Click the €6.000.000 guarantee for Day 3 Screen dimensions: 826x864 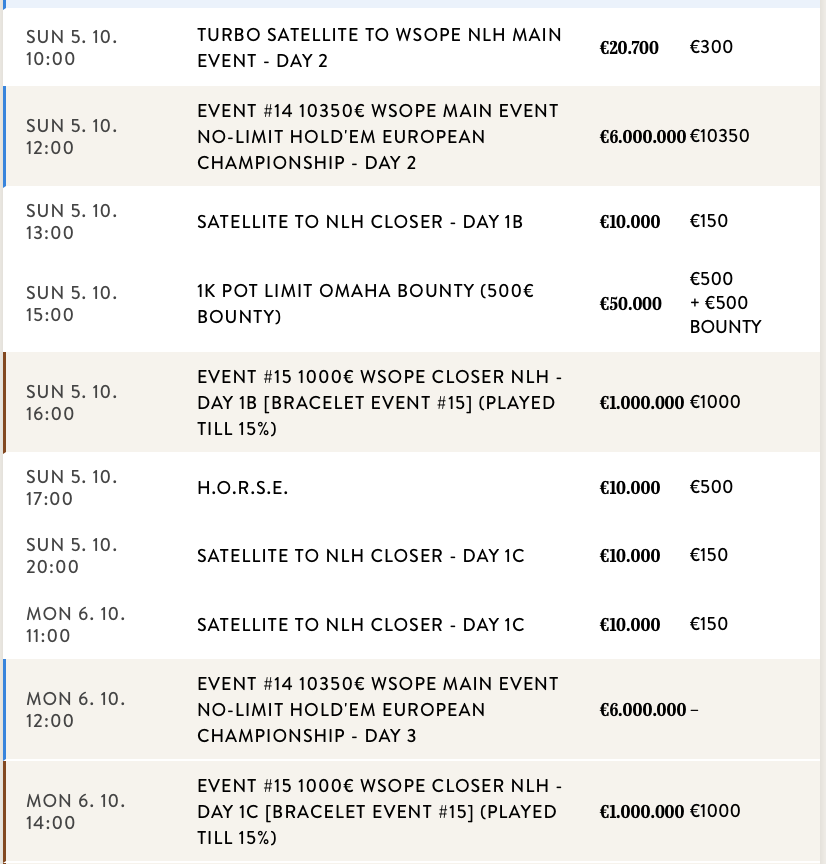pos(643,709)
